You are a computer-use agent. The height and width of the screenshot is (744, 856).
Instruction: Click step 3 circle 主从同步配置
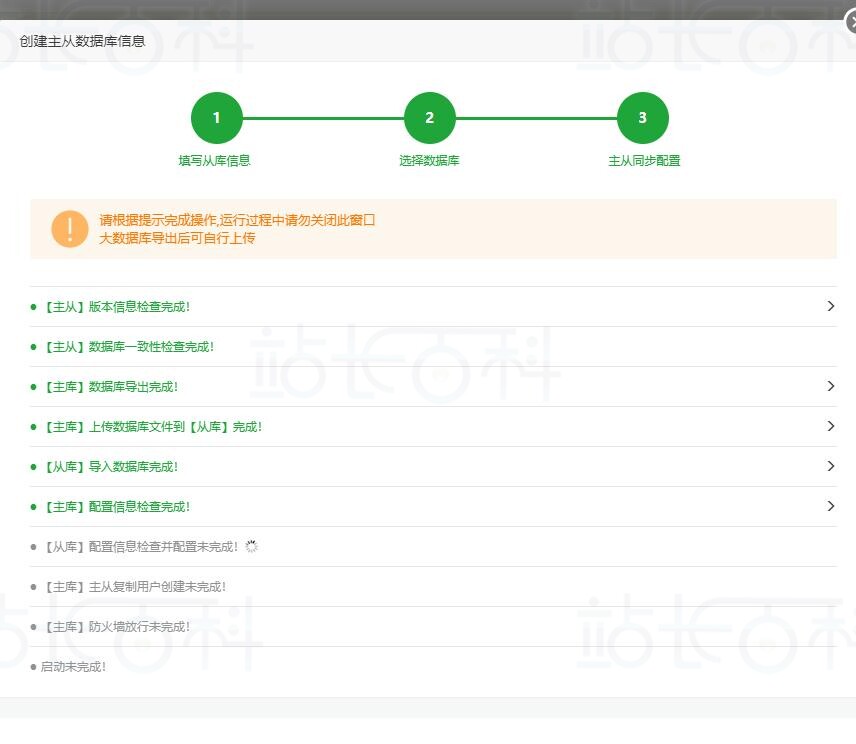[642, 118]
